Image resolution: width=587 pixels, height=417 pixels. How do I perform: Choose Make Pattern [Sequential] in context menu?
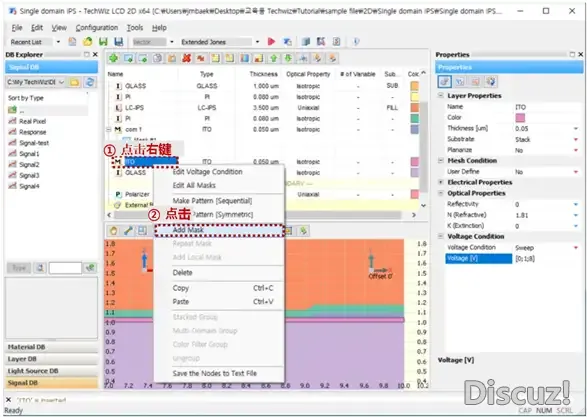click(x=219, y=201)
